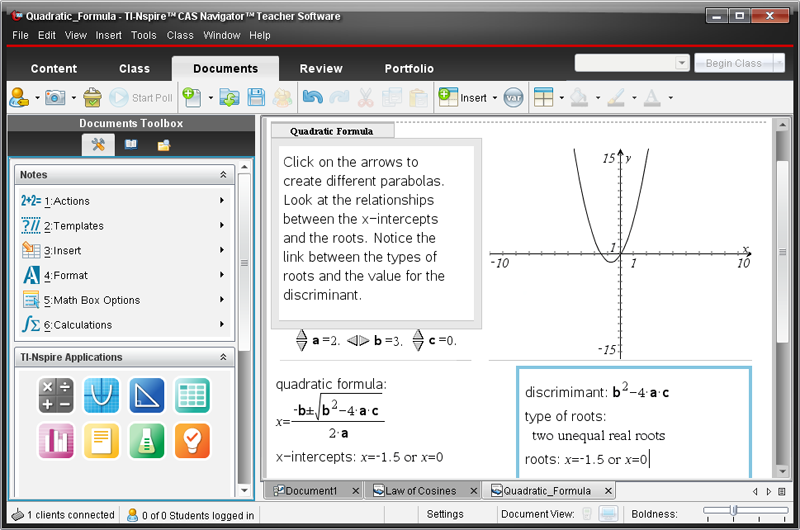
Task: Open the document list icon right of tab arrows
Action: 782,492
